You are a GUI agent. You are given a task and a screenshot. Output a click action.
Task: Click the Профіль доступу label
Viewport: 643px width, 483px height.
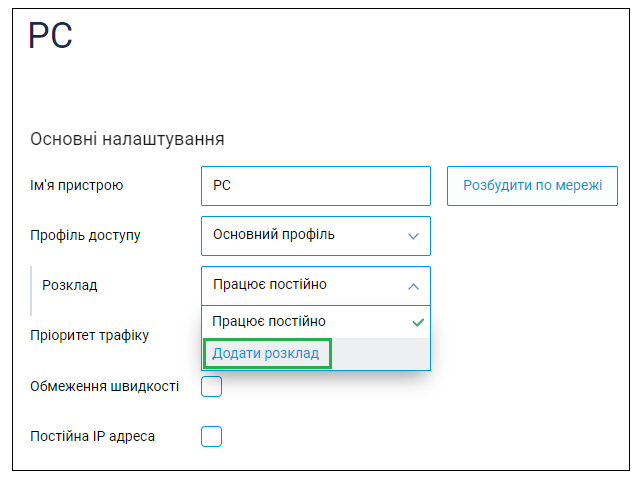85,236
